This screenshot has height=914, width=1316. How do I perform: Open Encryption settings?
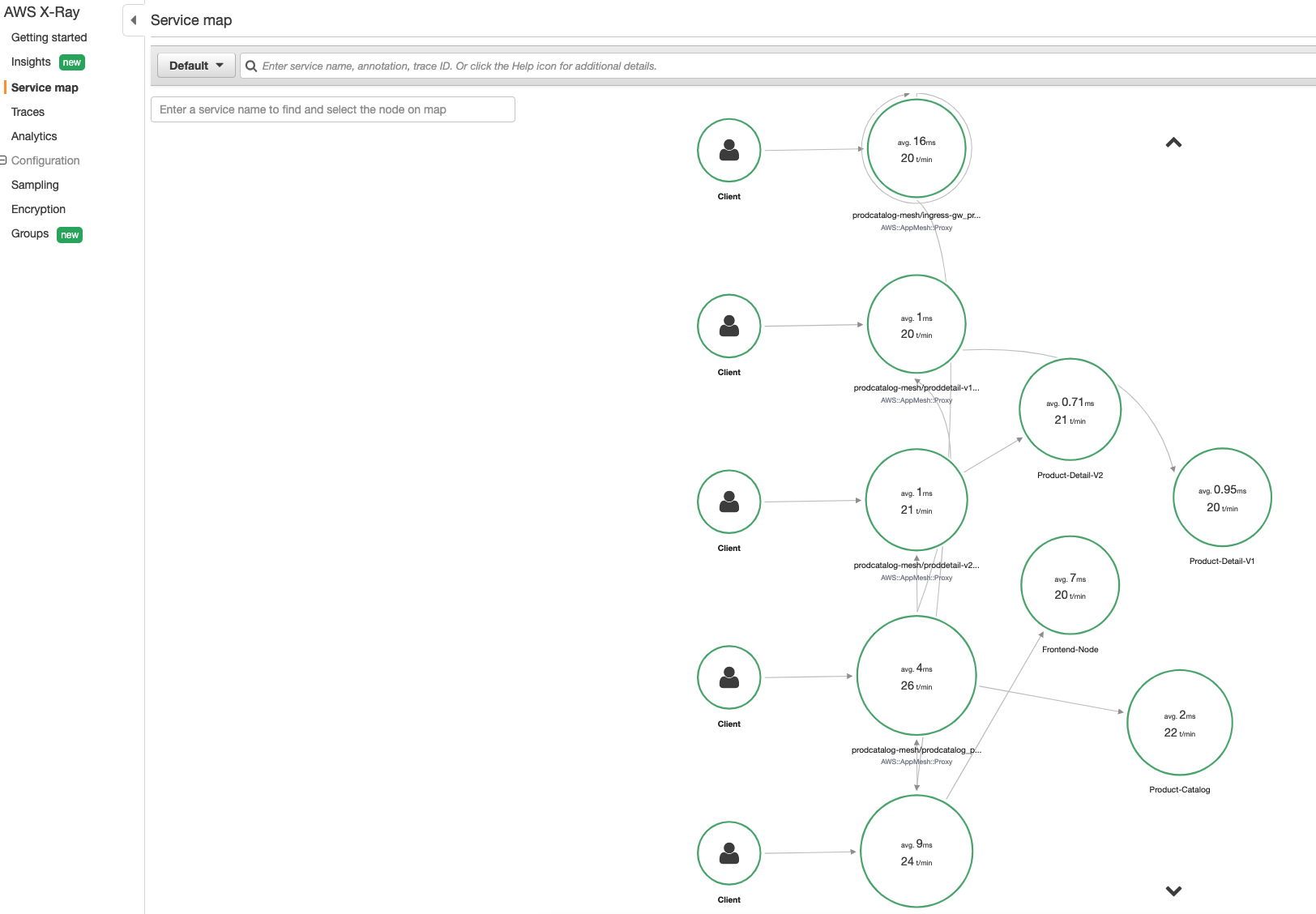(x=38, y=209)
